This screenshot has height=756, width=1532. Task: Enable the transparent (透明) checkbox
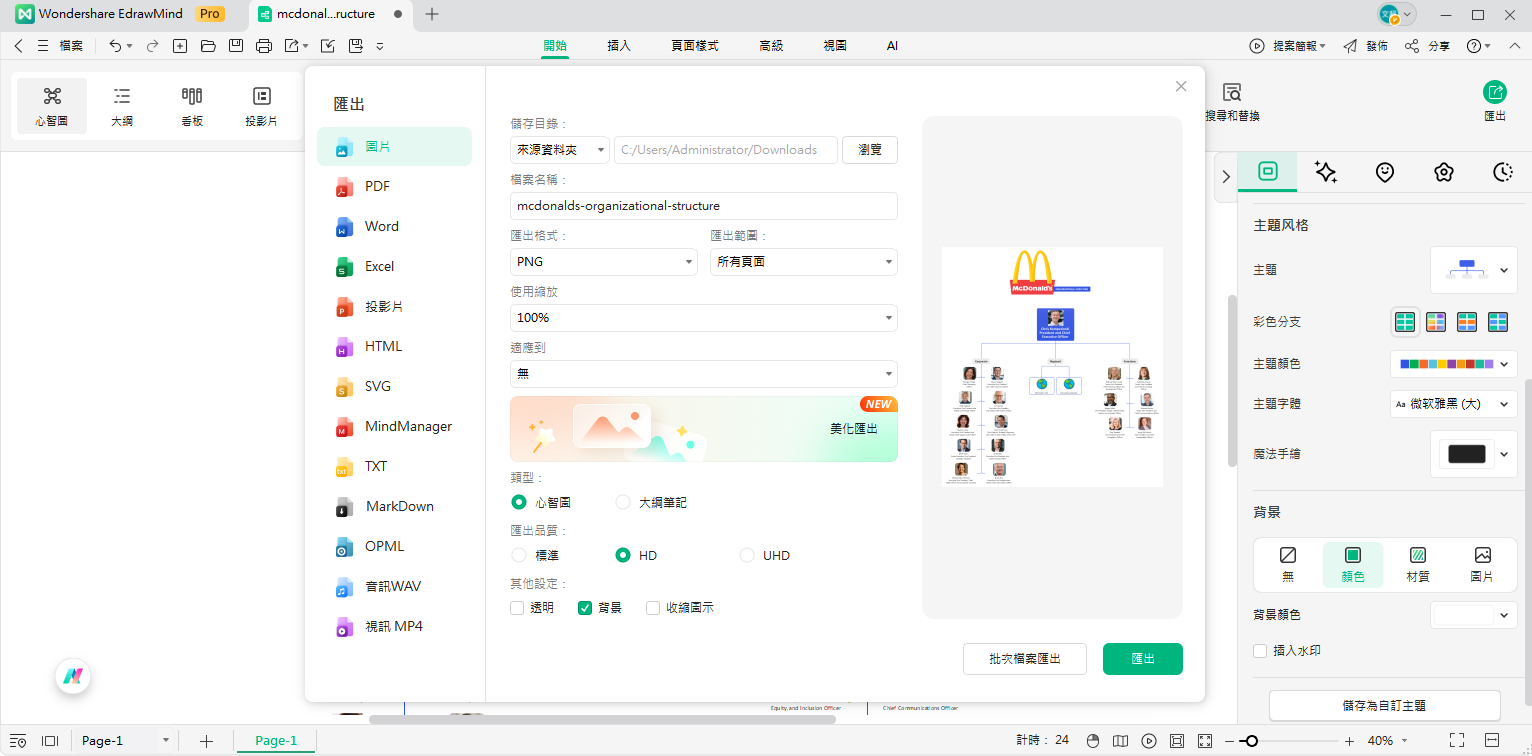(x=517, y=608)
